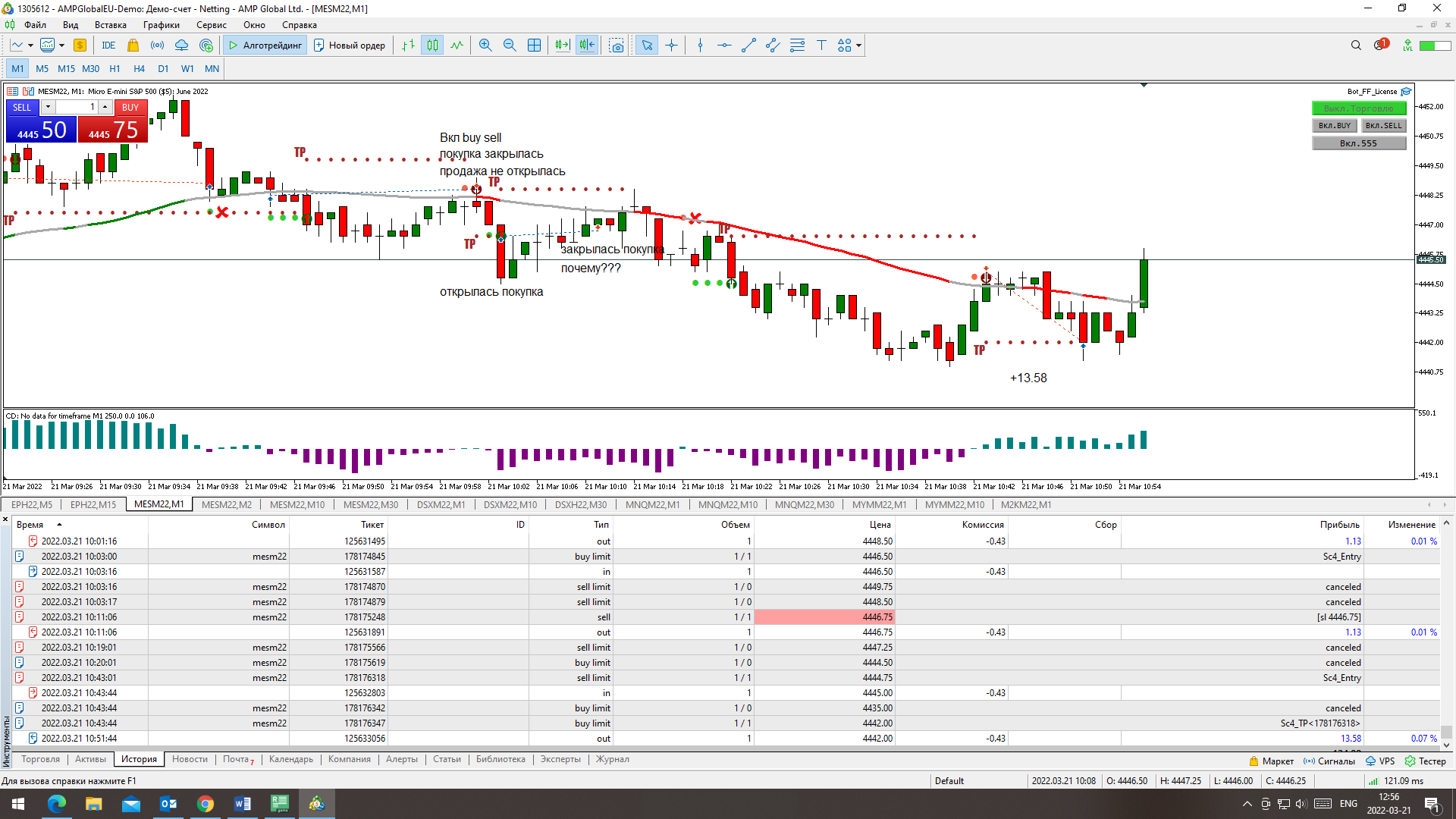Click the zoom in magnifier icon
Viewport: 1456px width, 819px height.
[485, 45]
